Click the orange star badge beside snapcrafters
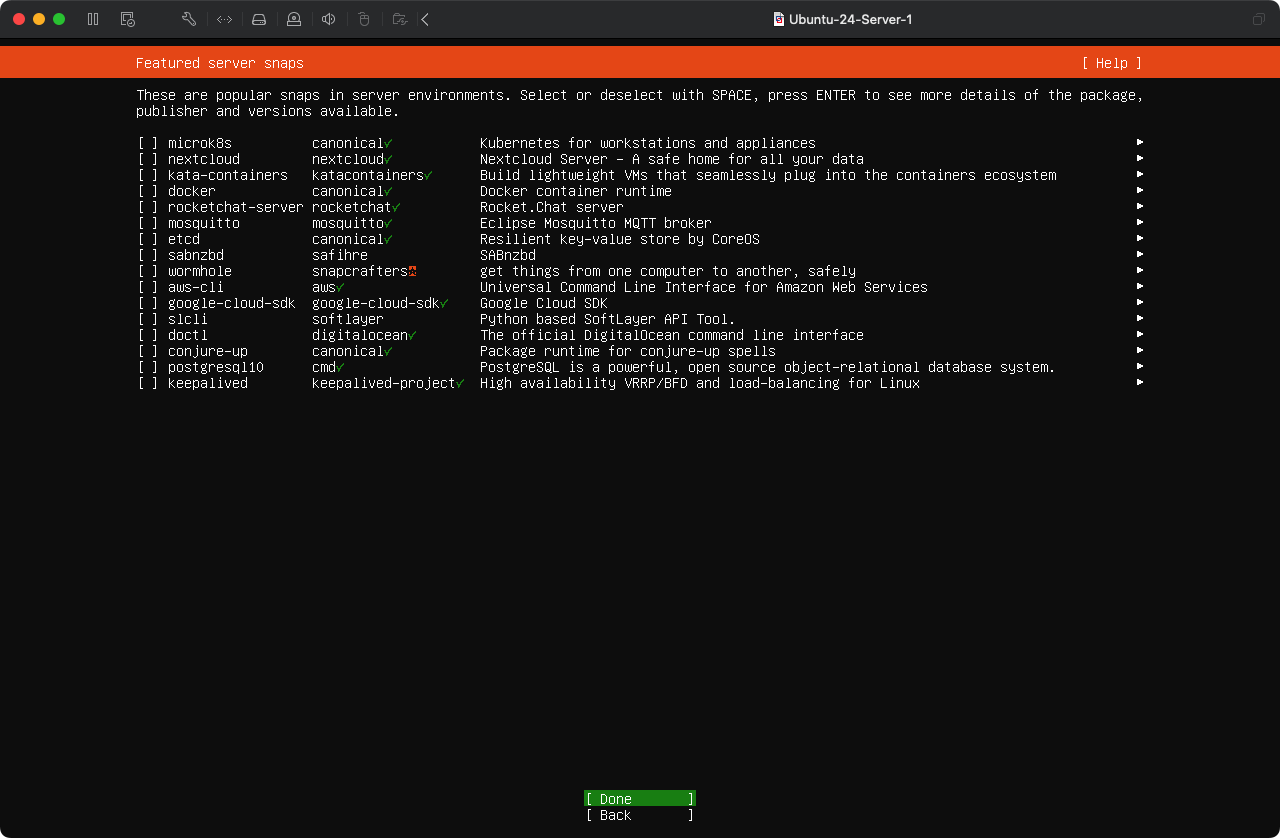 (x=412, y=271)
